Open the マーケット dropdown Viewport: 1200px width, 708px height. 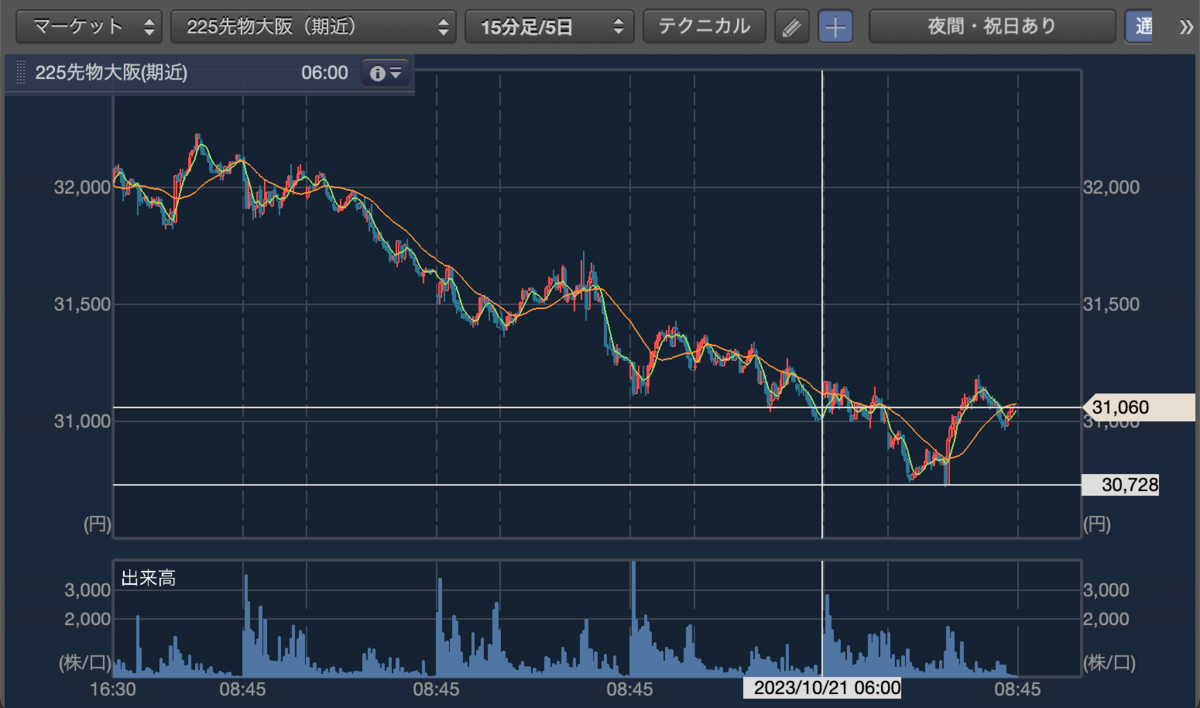pos(91,27)
